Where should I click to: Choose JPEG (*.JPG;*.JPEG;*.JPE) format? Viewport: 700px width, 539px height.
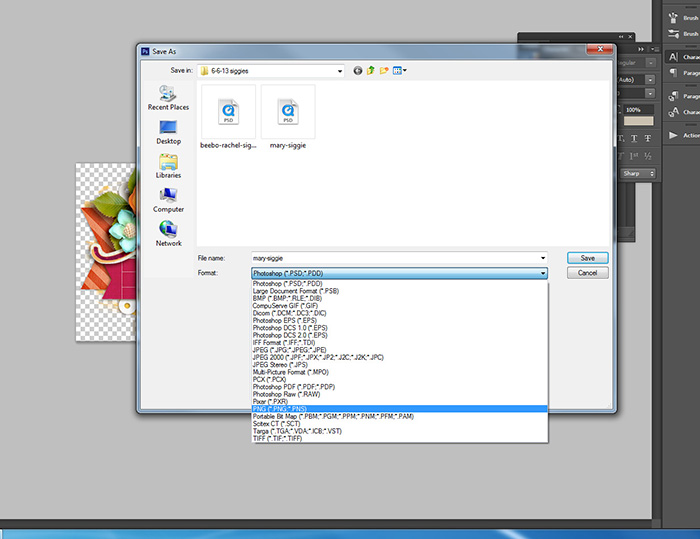[399, 350]
